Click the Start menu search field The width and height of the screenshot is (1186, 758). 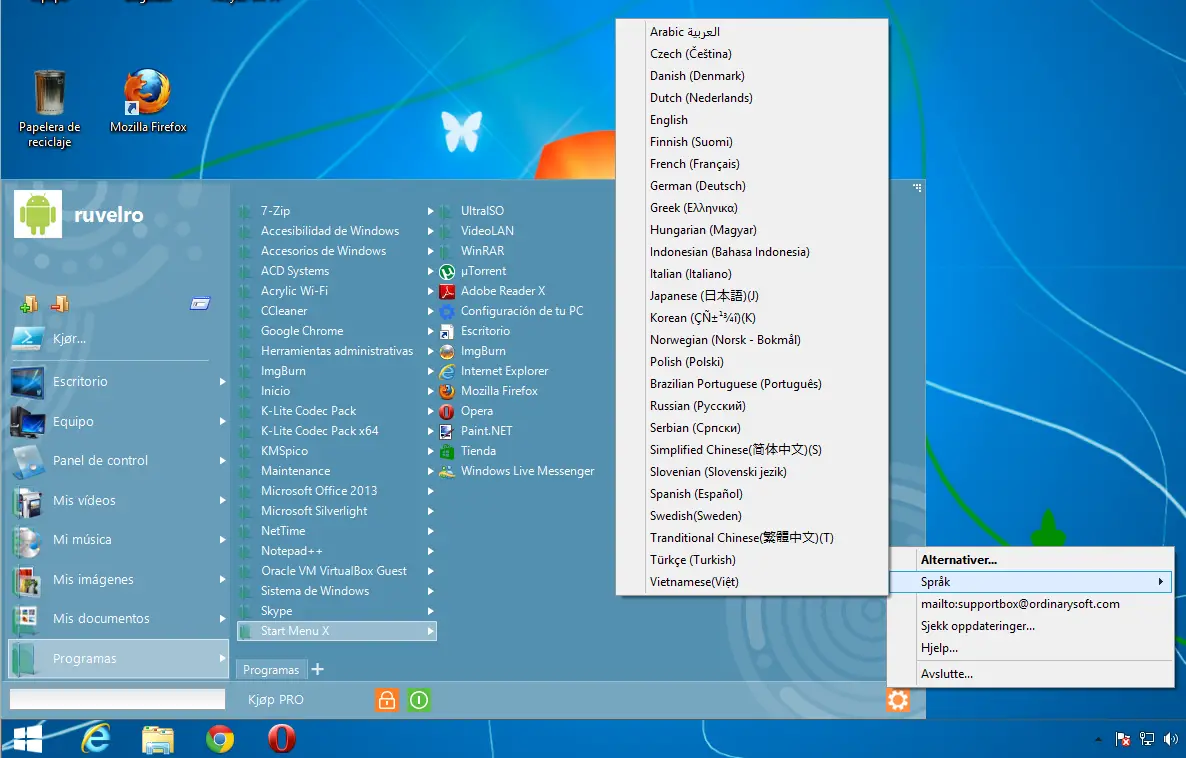coord(118,699)
